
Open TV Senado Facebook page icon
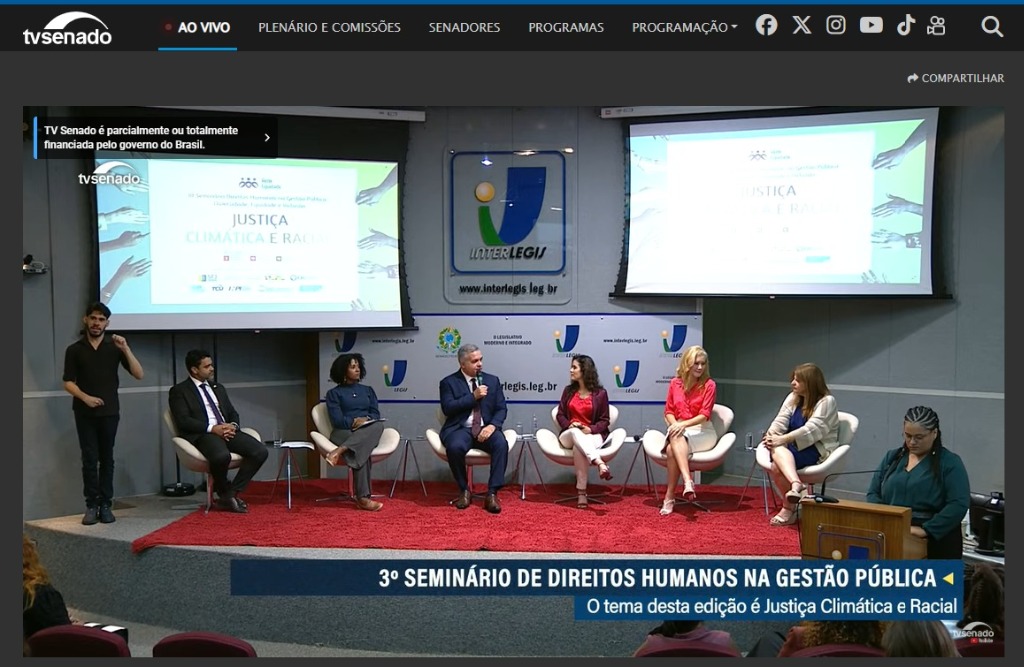tap(766, 25)
